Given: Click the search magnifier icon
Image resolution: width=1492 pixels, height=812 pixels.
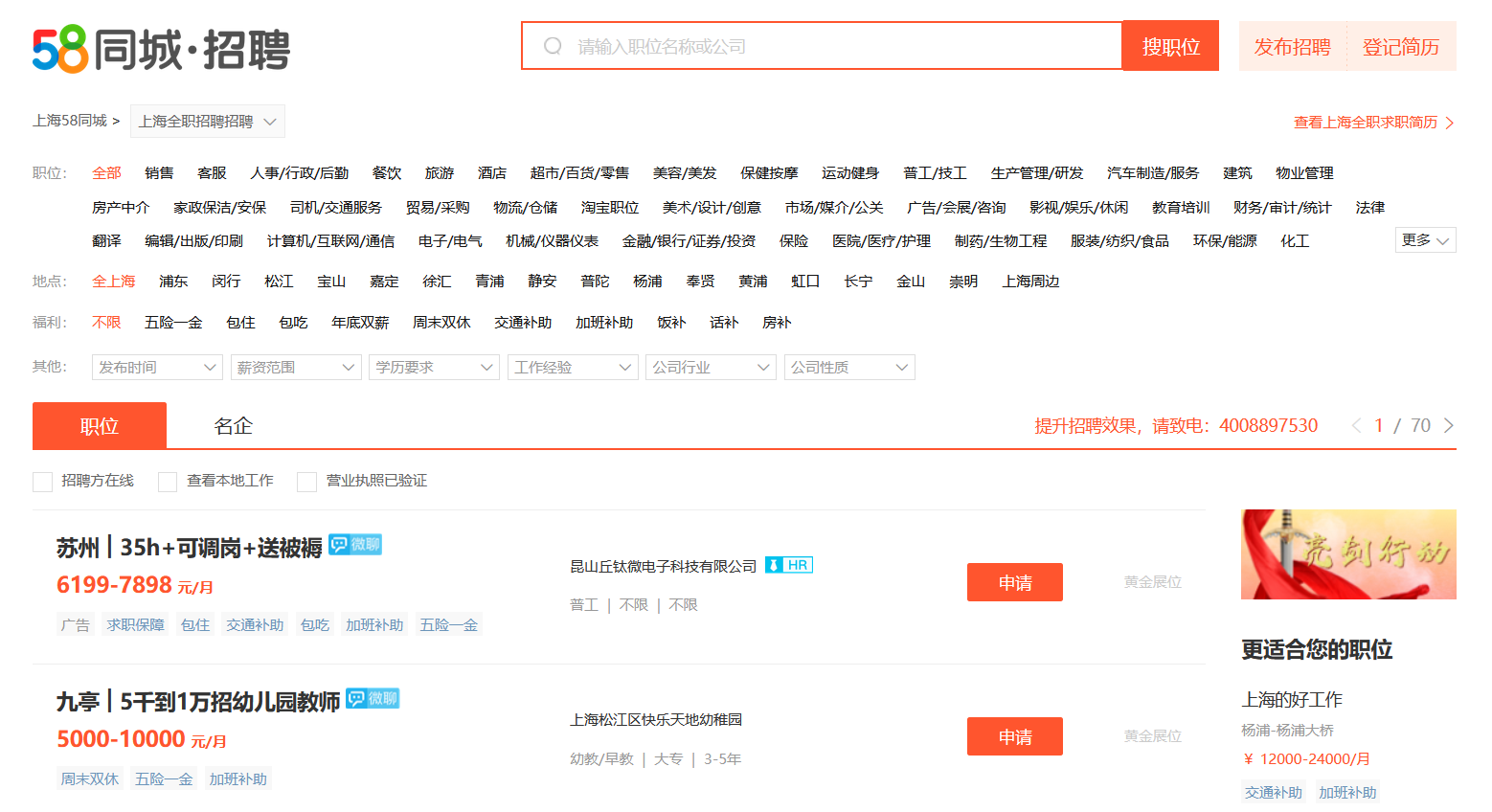Looking at the screenshot, I should 553,46.
